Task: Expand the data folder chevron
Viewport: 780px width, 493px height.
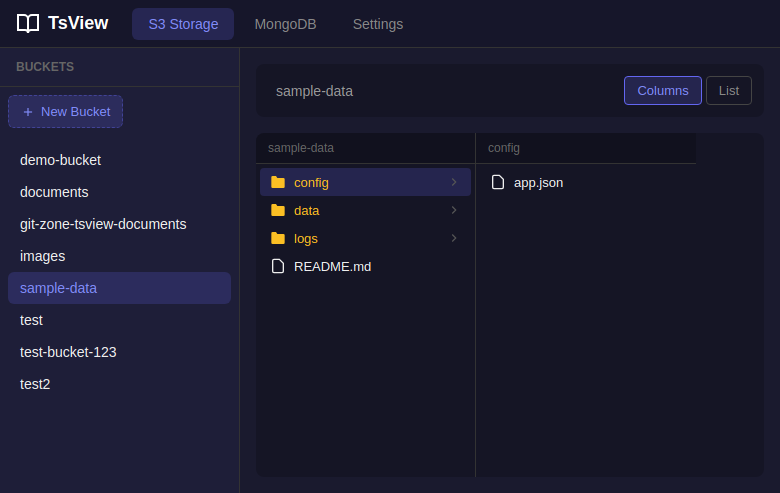Action: pos(454,210)
